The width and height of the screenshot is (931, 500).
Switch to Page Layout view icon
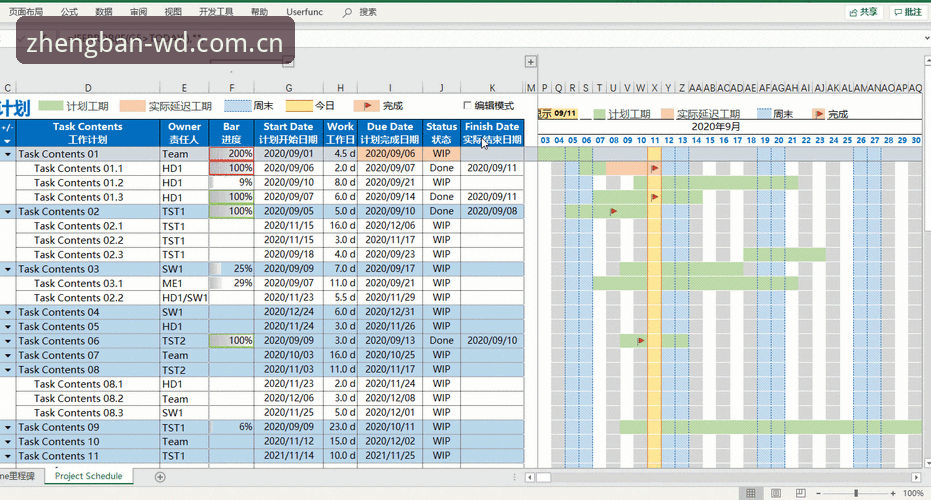[775, 493]
